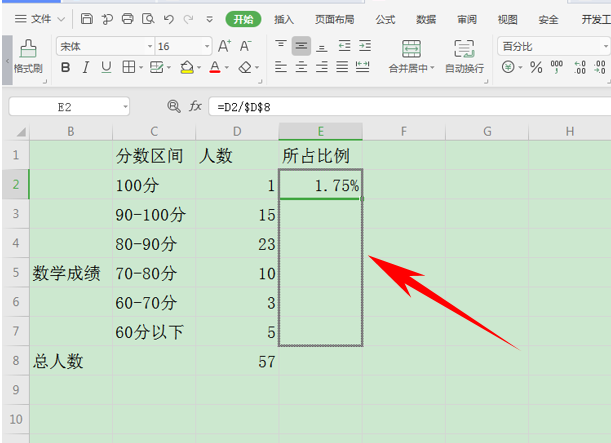The width and height of the screenshot is (611, 443).
Task: Open the 文件 menu dropdown arrow
Action: click(x=61, y=19)
